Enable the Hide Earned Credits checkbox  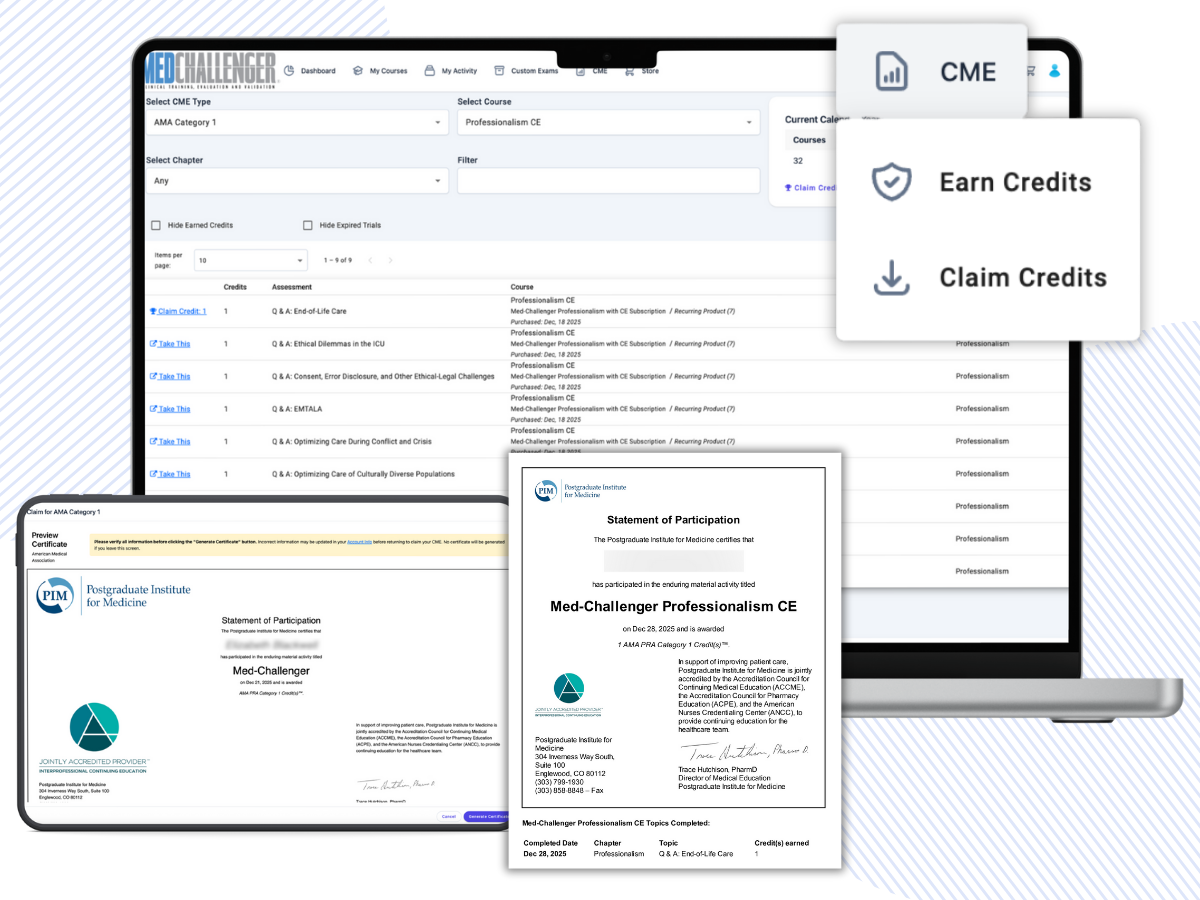[x=155, y=225]
